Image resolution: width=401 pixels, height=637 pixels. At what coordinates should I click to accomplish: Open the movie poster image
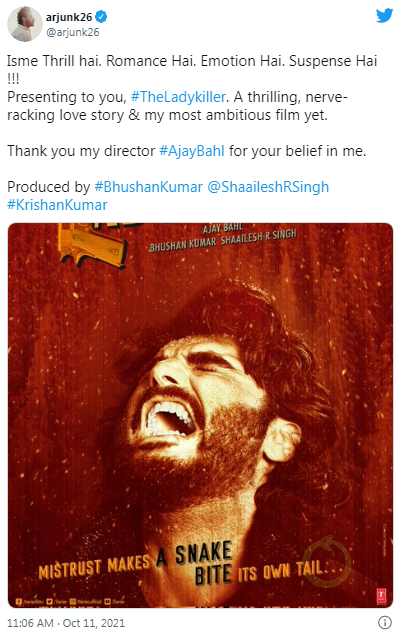pyautogui.click(x=200, y=415)
